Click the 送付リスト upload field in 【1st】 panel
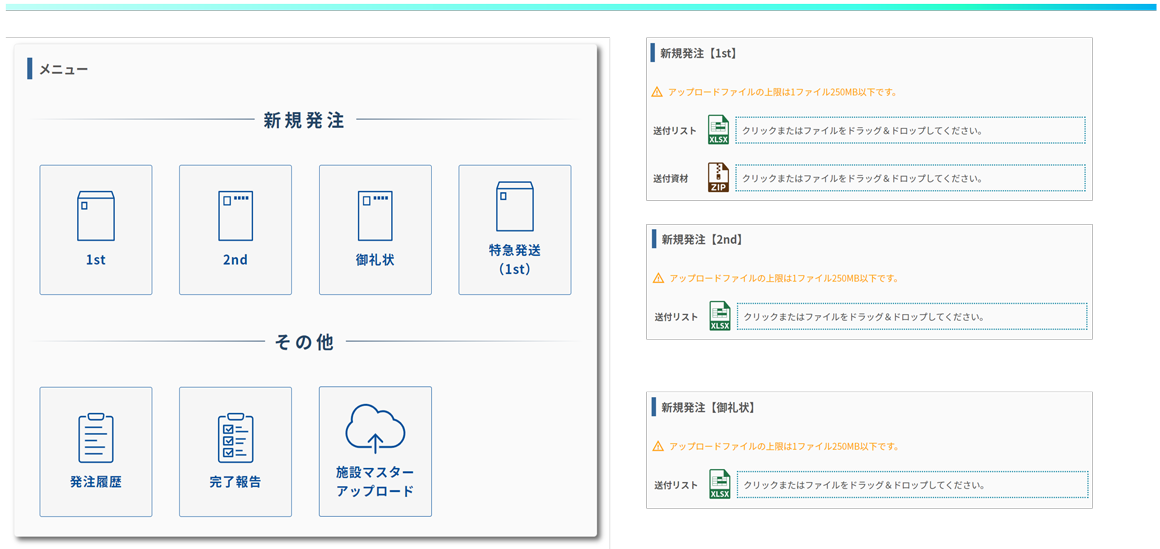 click(910, 130)
